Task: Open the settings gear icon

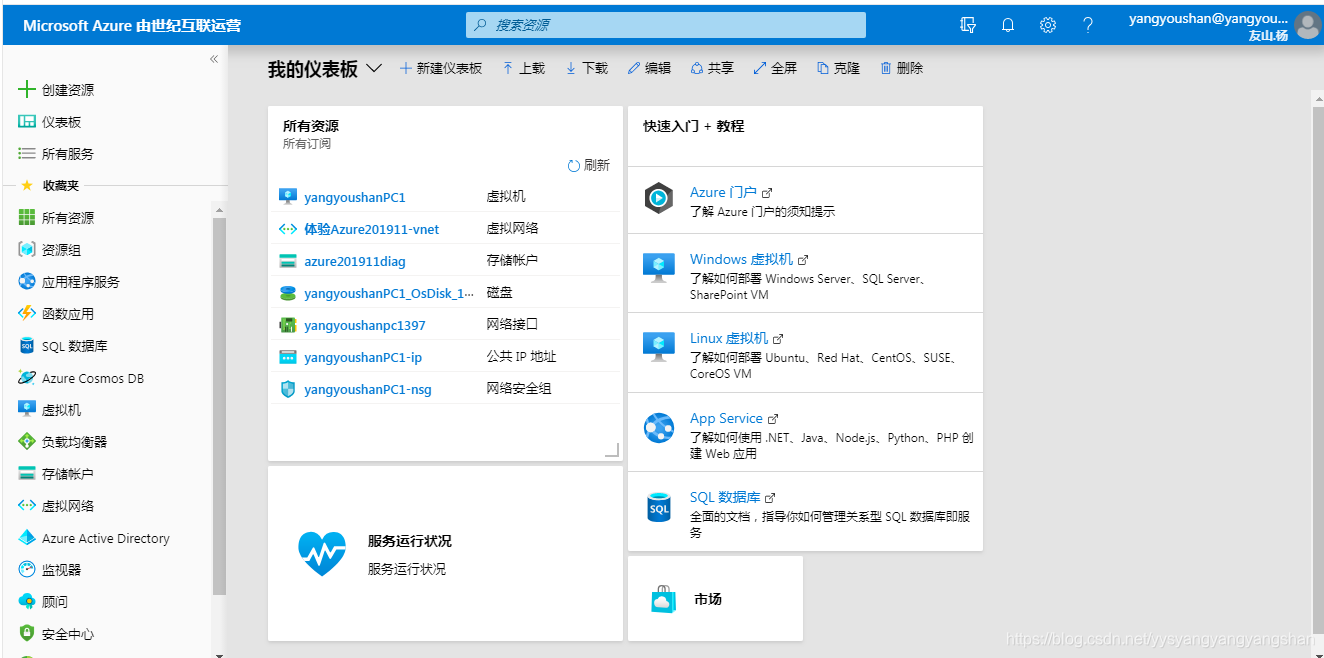Action: coord(1048,25)
